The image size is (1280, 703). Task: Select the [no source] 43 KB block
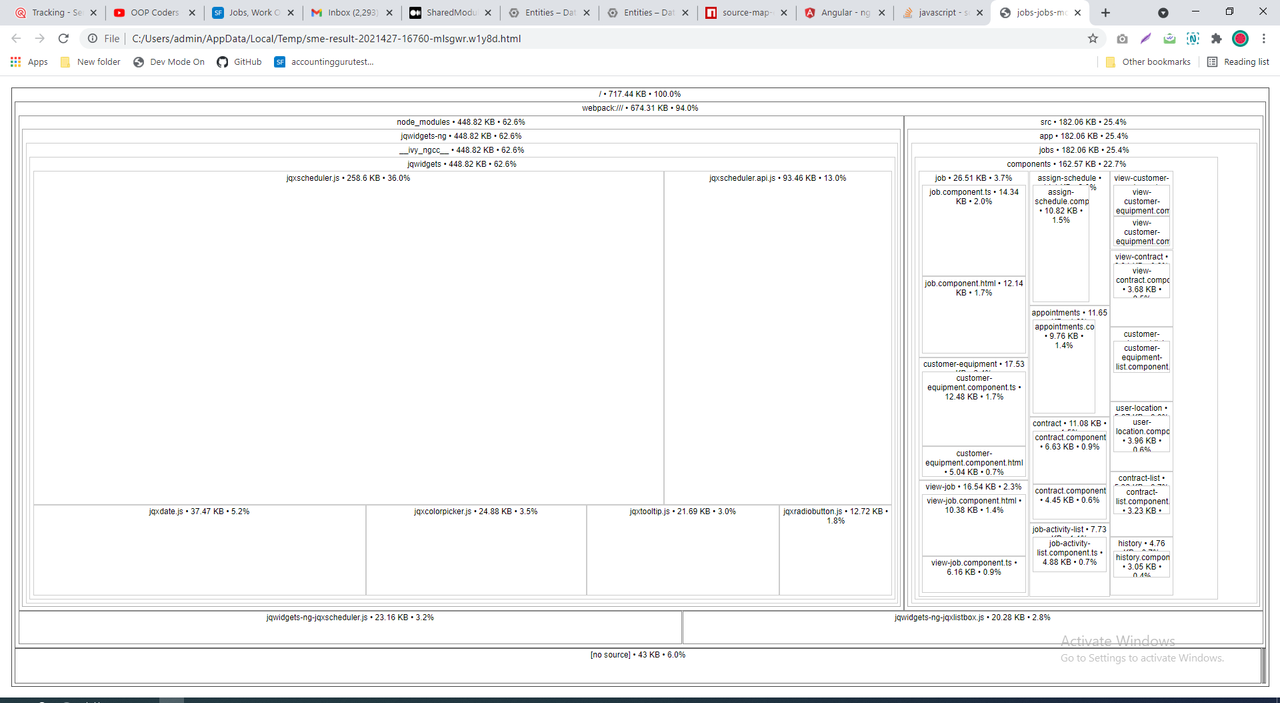point(638,665)
